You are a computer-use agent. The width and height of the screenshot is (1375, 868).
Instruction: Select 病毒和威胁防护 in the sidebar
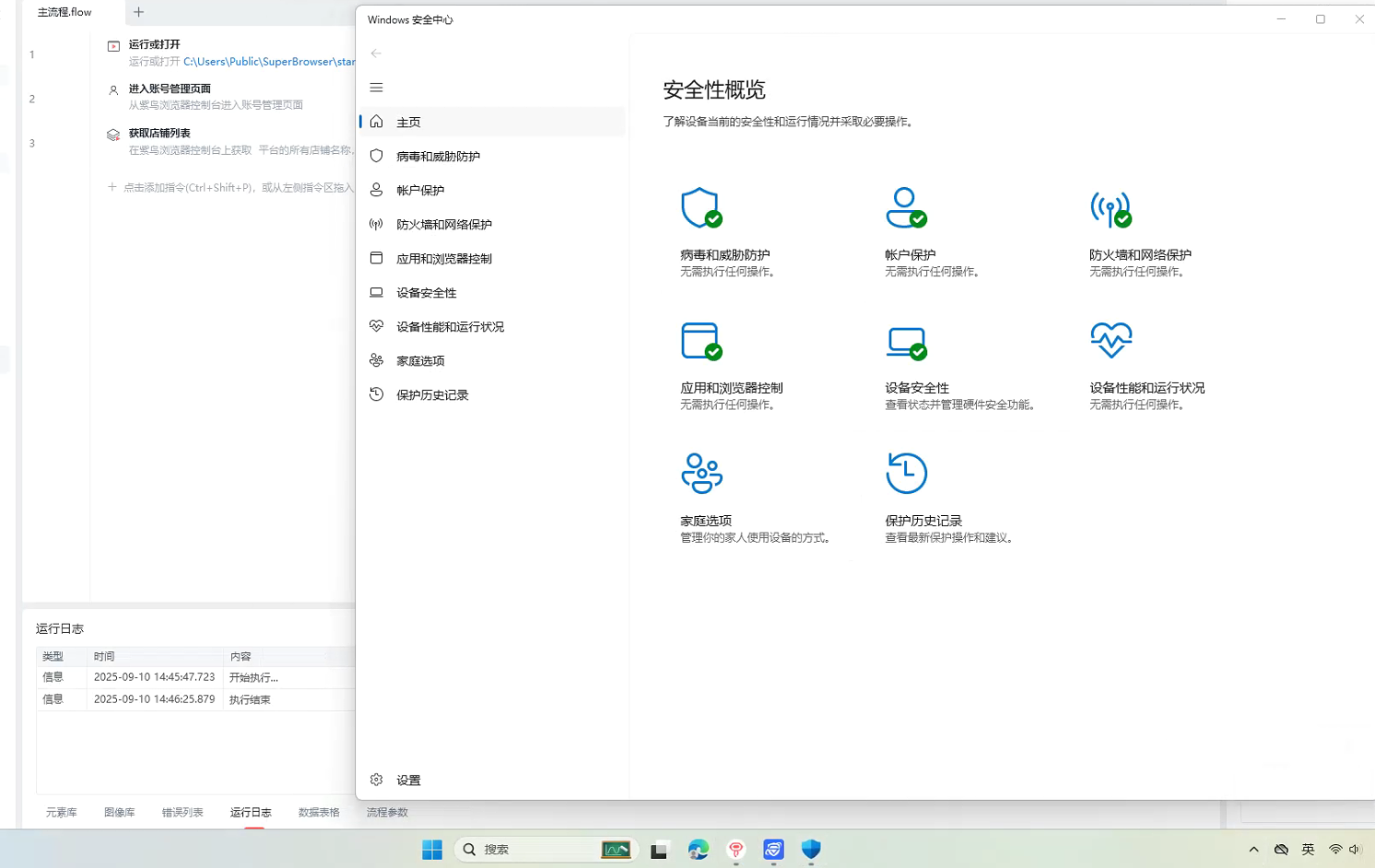coord(492,156)
